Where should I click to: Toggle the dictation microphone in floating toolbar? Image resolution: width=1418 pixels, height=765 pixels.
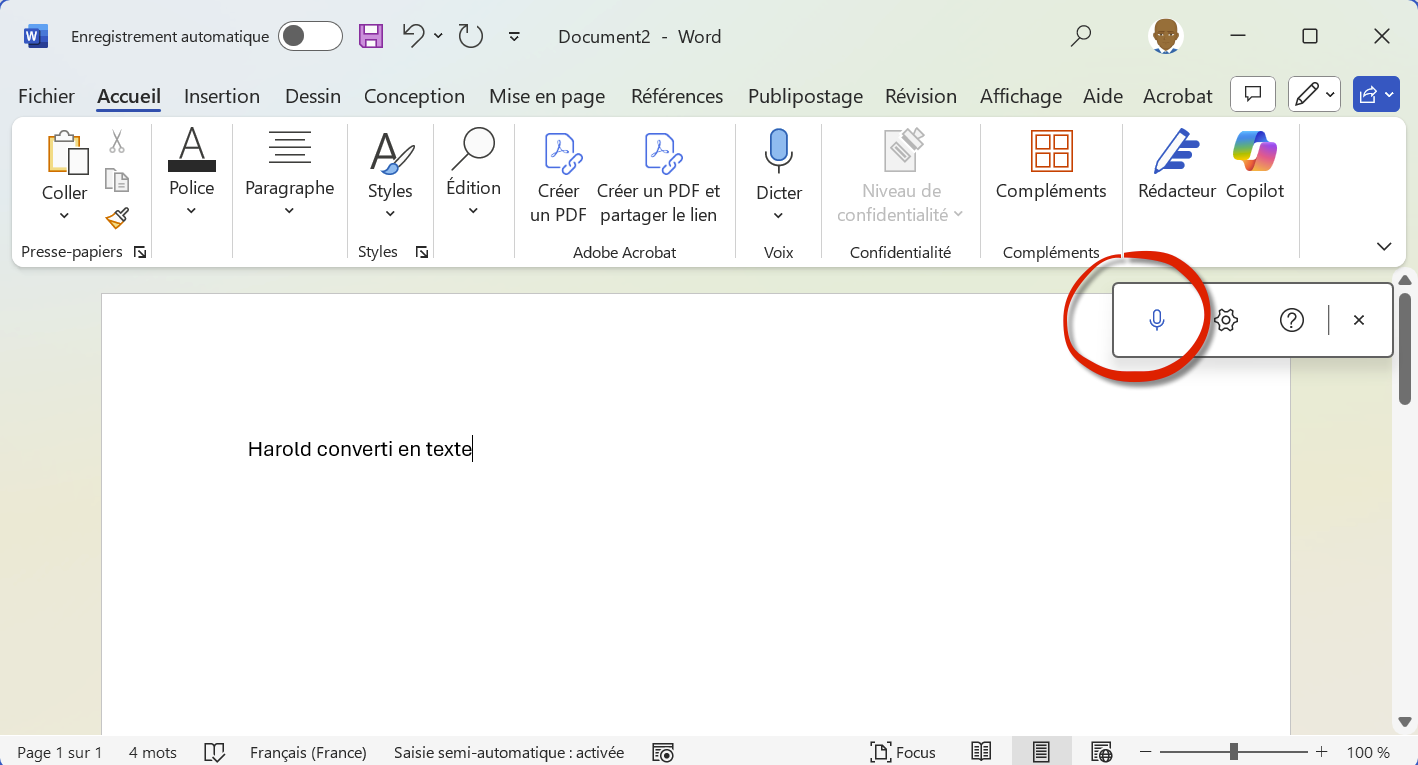(1157, 320)
